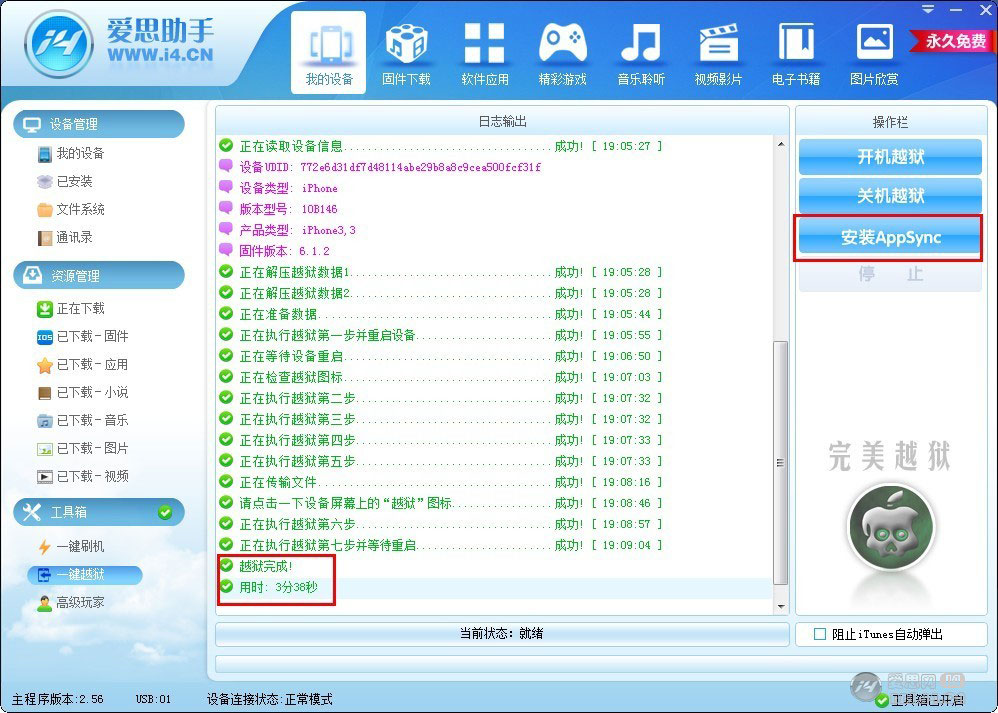
Task: Click the i4 logo icon
Action: coord(59,43)
